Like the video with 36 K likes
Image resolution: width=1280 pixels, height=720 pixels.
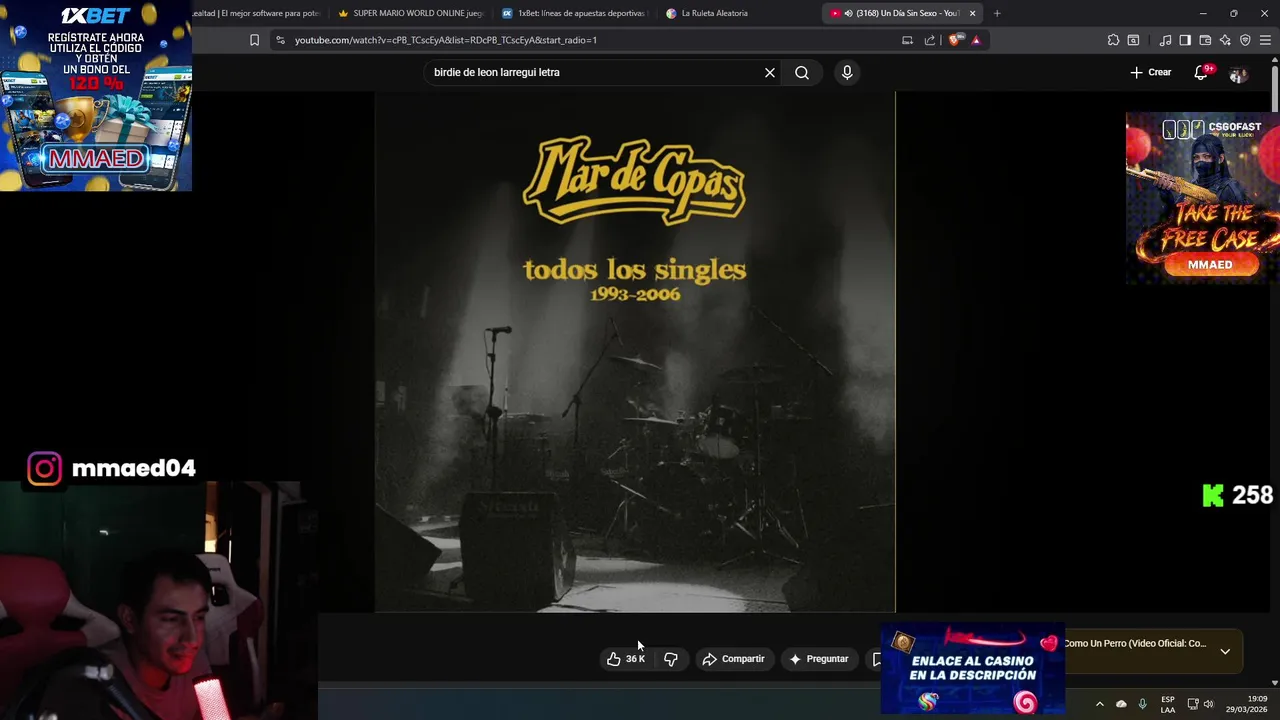coord(626,659)
